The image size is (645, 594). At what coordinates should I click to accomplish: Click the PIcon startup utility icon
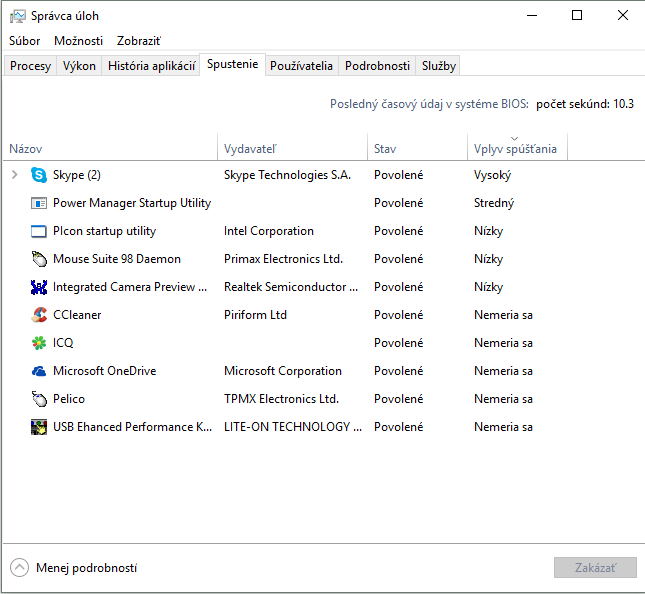[x=39, y=231]
